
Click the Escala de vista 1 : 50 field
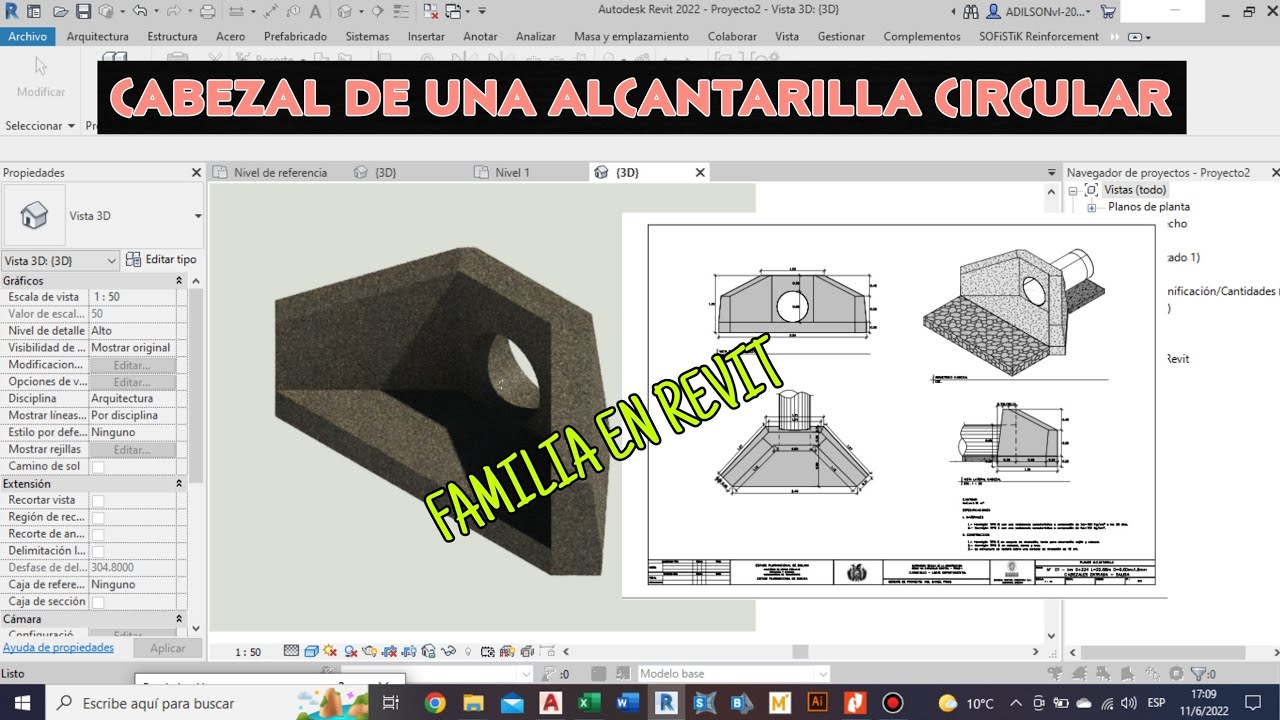(x=132, y=297)
